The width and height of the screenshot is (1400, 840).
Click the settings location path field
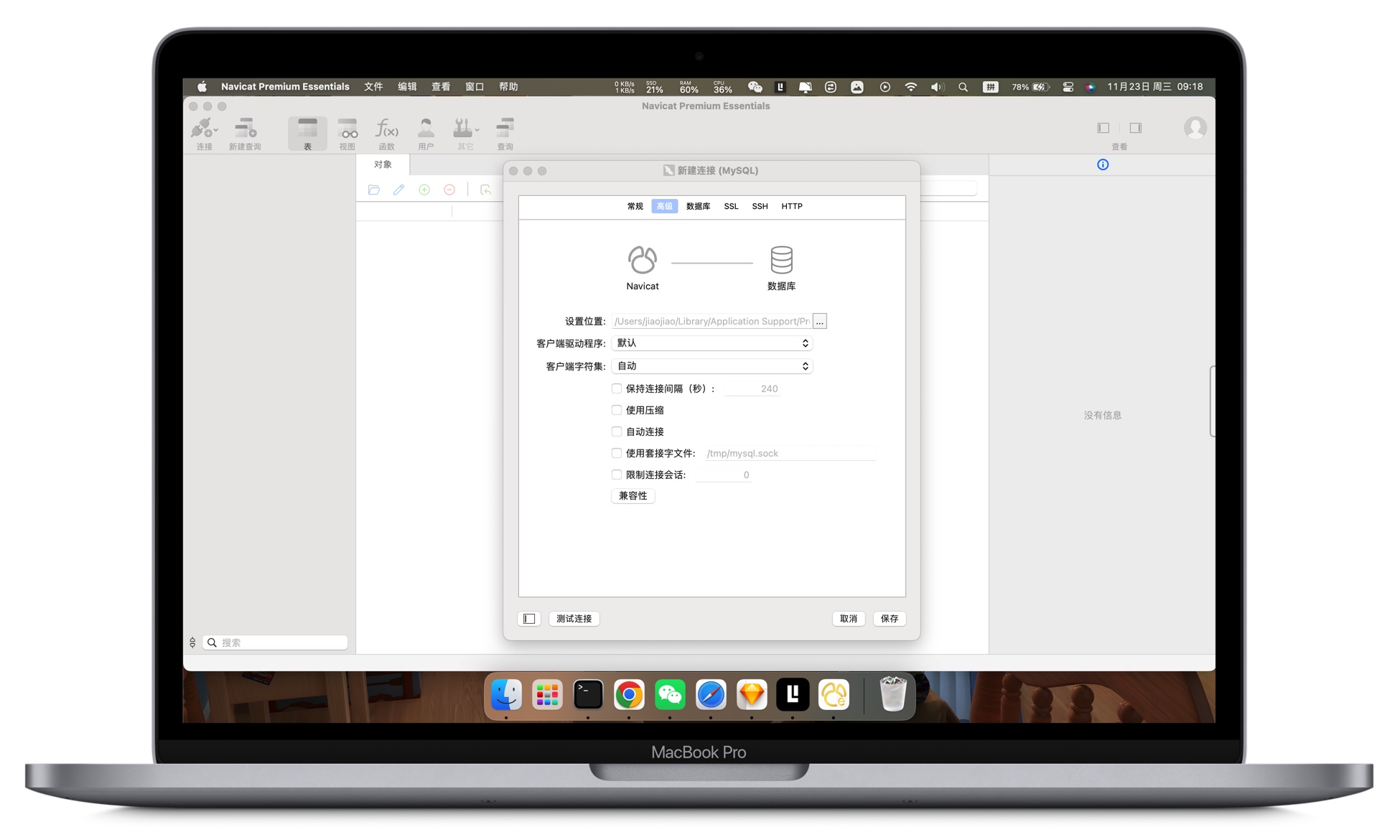[x=711, y=321]
